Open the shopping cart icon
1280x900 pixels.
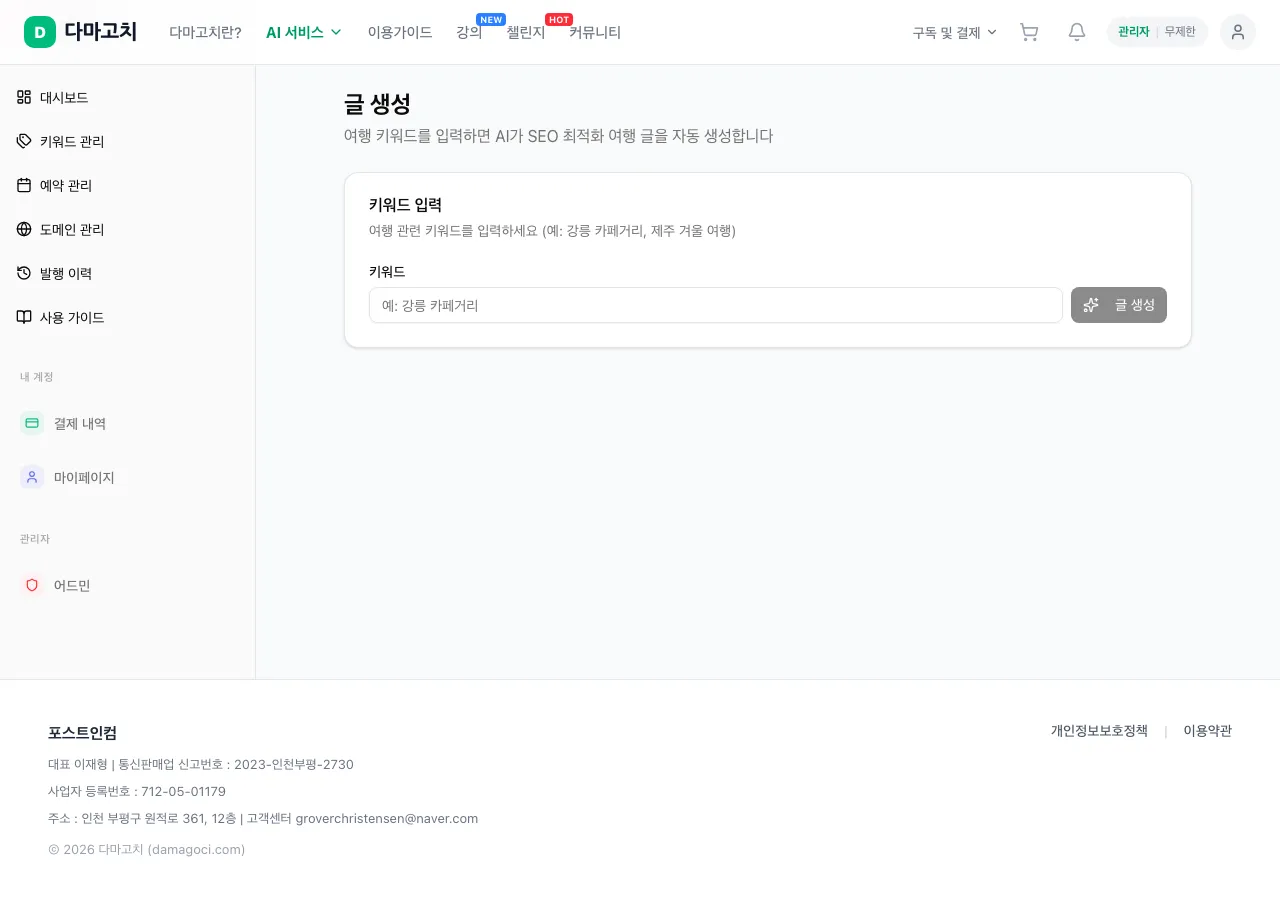pyautogui.click(x=1029, y=32)
